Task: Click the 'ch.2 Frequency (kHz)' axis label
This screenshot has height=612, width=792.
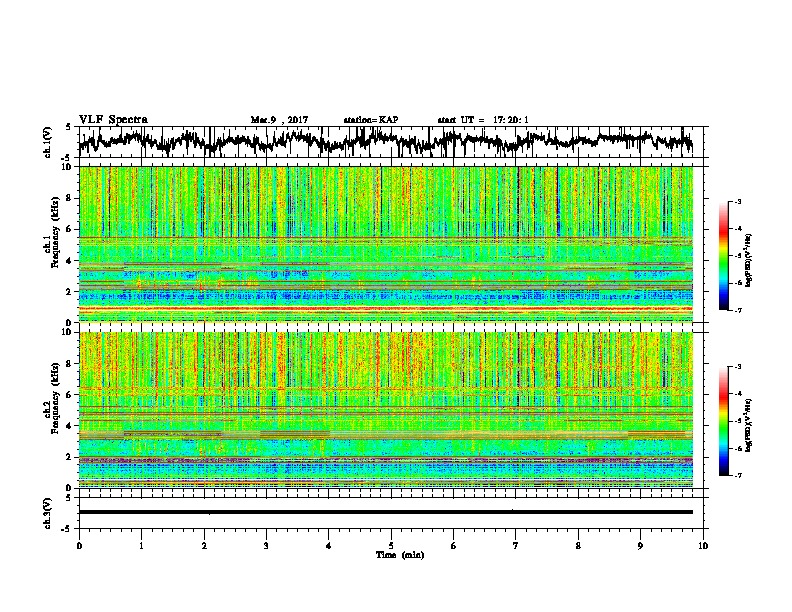Action: point(51,399)
